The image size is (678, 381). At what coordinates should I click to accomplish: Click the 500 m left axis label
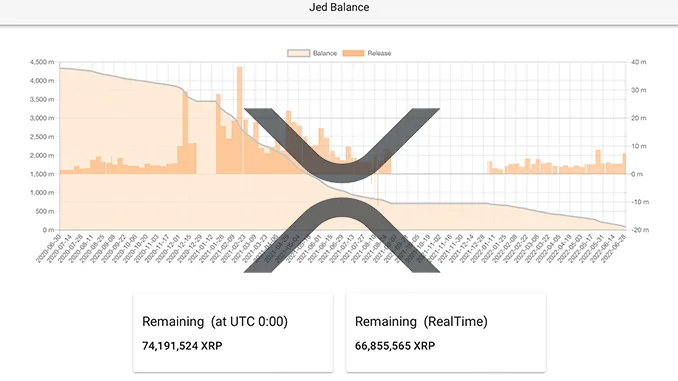click(44, 211)
